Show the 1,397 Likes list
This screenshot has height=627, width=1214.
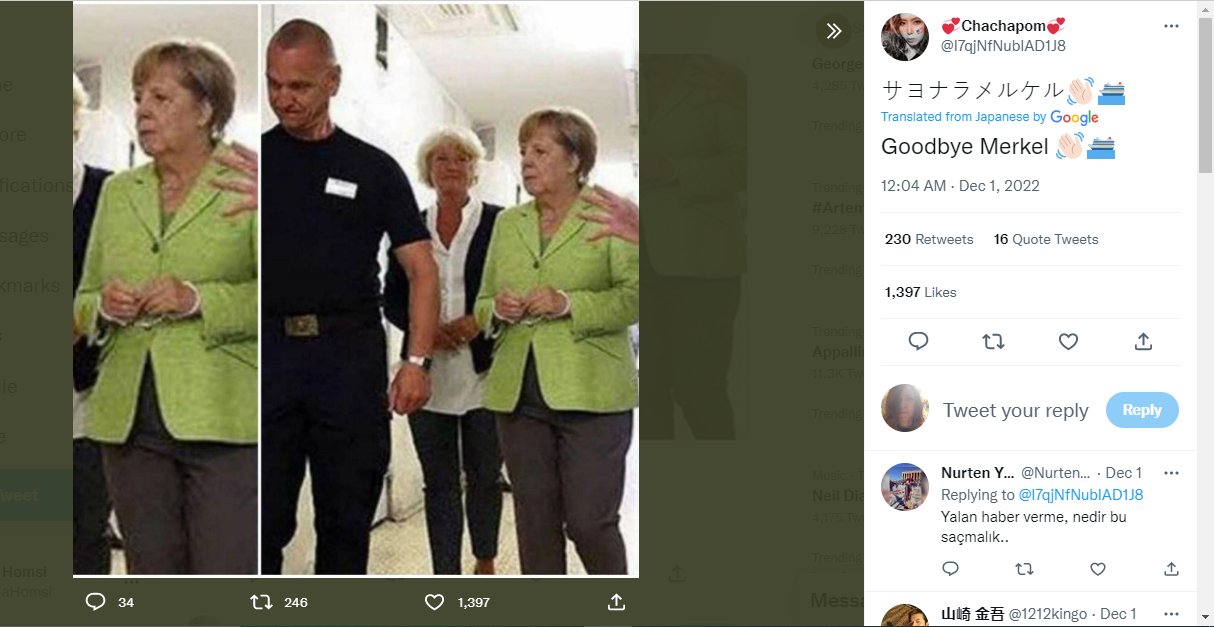click(x=920, y=292)
